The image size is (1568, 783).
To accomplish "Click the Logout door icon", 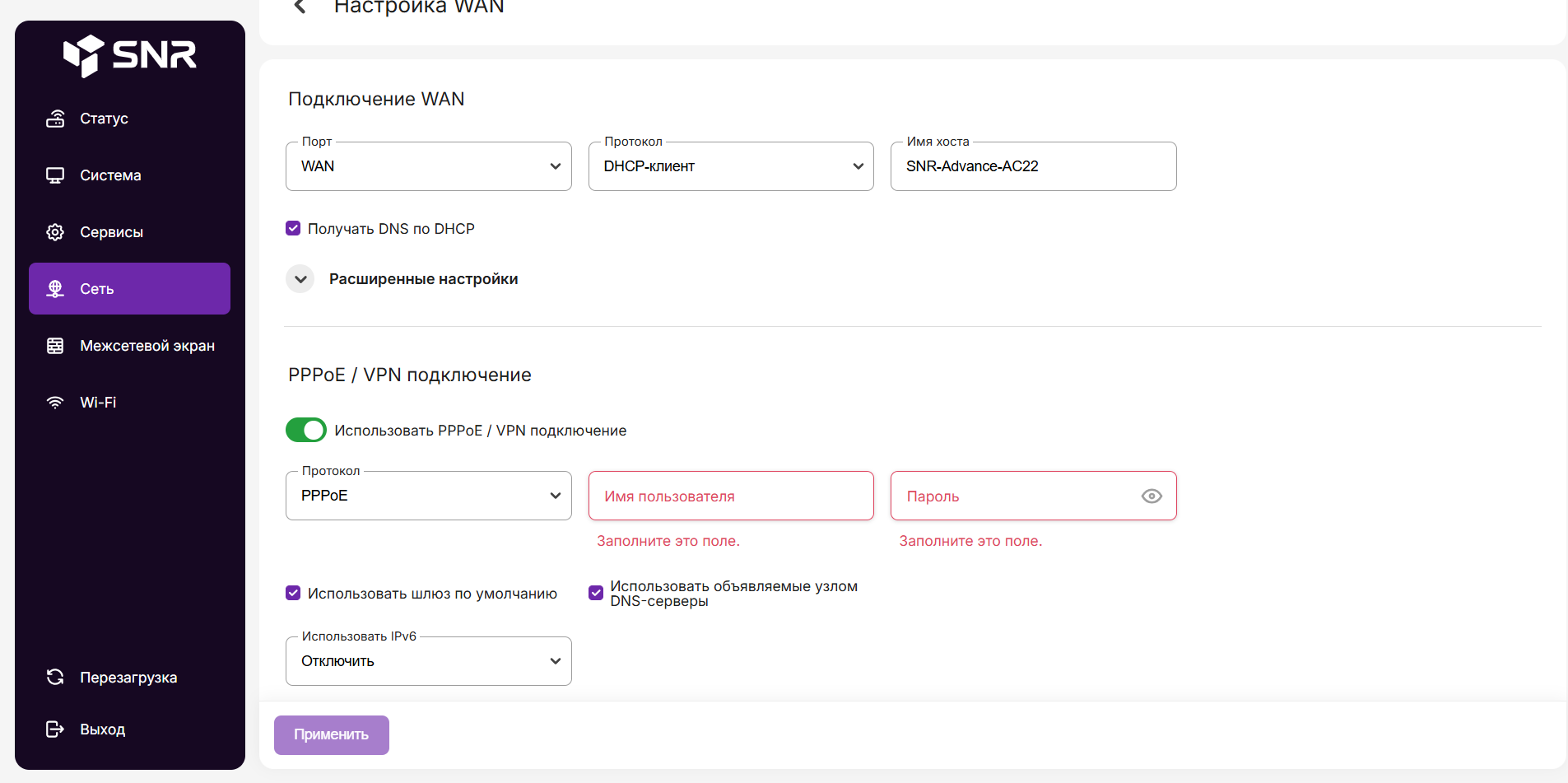I will click(x=55, y=729).
